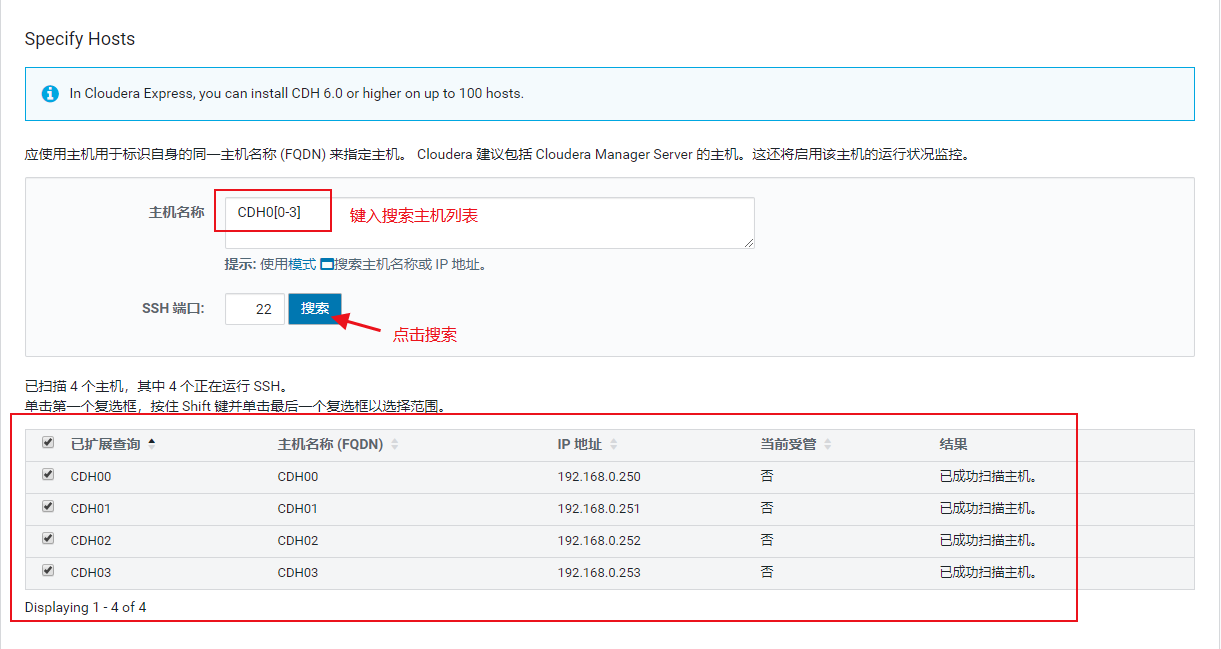Sort by 主机名称 (FQDN) column
Viewport: 1221px width, 649px height.
tap(338, 444)
